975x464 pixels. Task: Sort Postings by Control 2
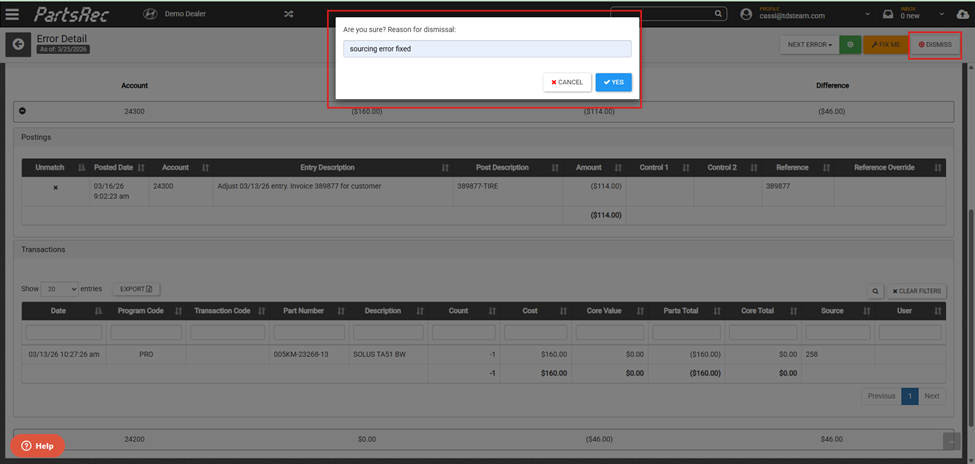tap(728, 167)
